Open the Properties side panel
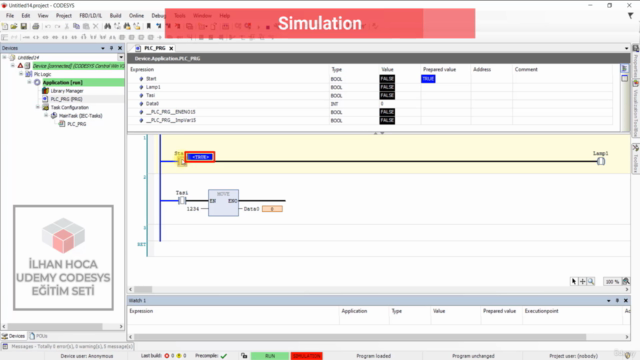Viewport: 640px width, 360px height. [636, 62]
